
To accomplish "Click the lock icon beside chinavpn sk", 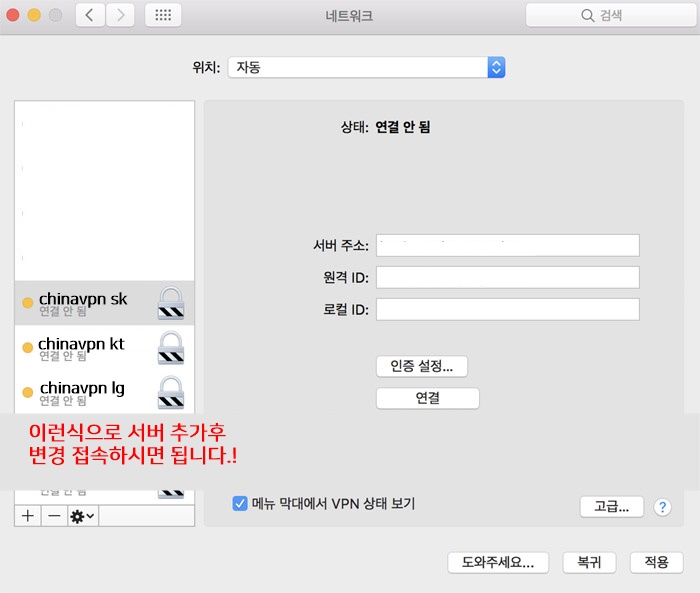I will coord(171,302).
